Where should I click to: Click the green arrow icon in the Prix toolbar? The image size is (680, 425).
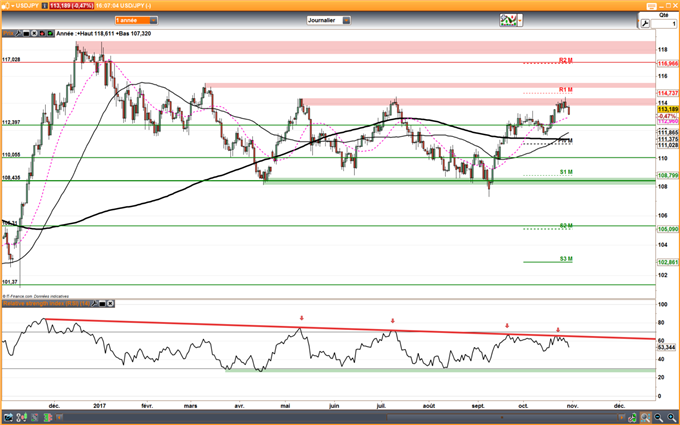50,33
